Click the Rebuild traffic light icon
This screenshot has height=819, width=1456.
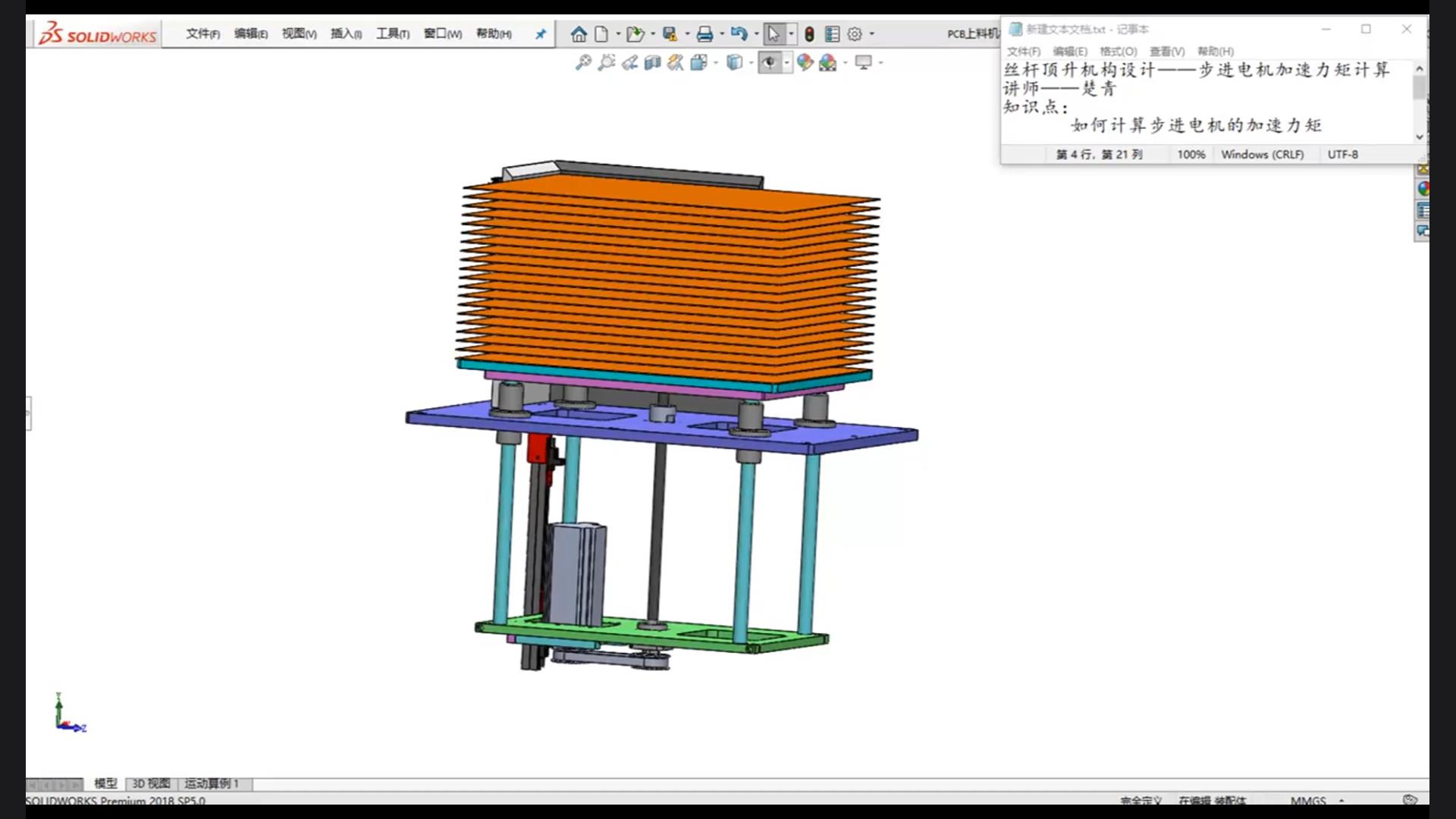point(809,34)
